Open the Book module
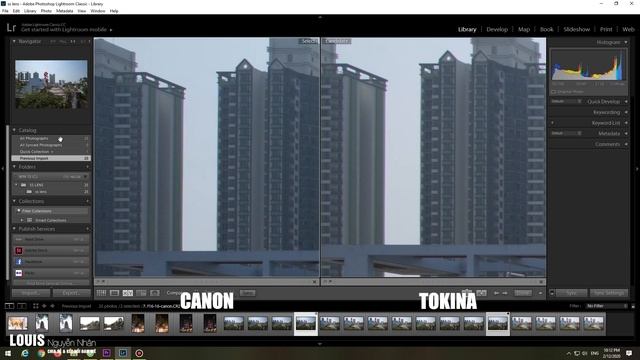 (x=547, y=29)
